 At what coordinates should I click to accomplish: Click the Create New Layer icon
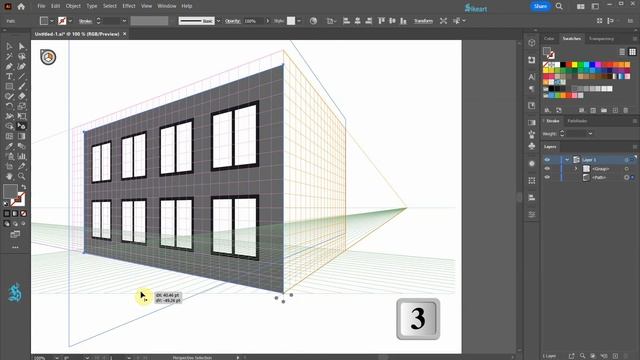[x=616, y=356]
